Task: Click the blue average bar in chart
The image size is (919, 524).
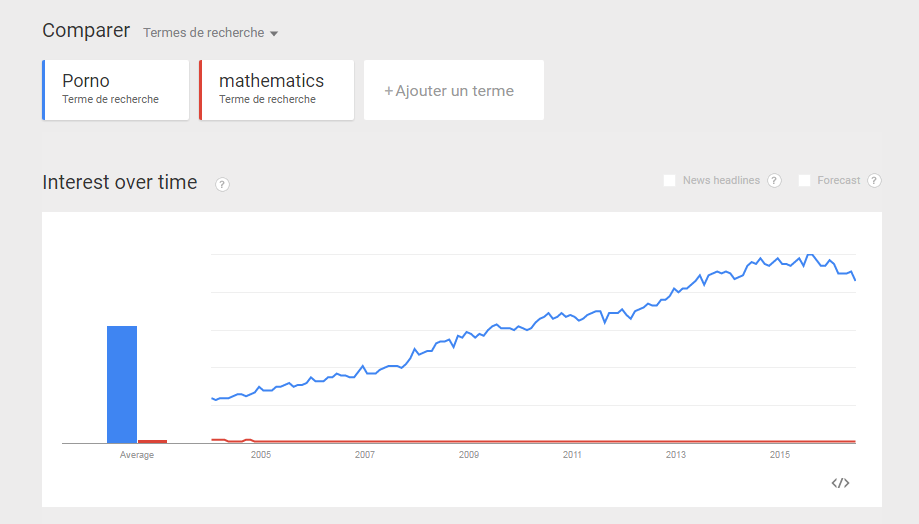Action: coord(122,384)
